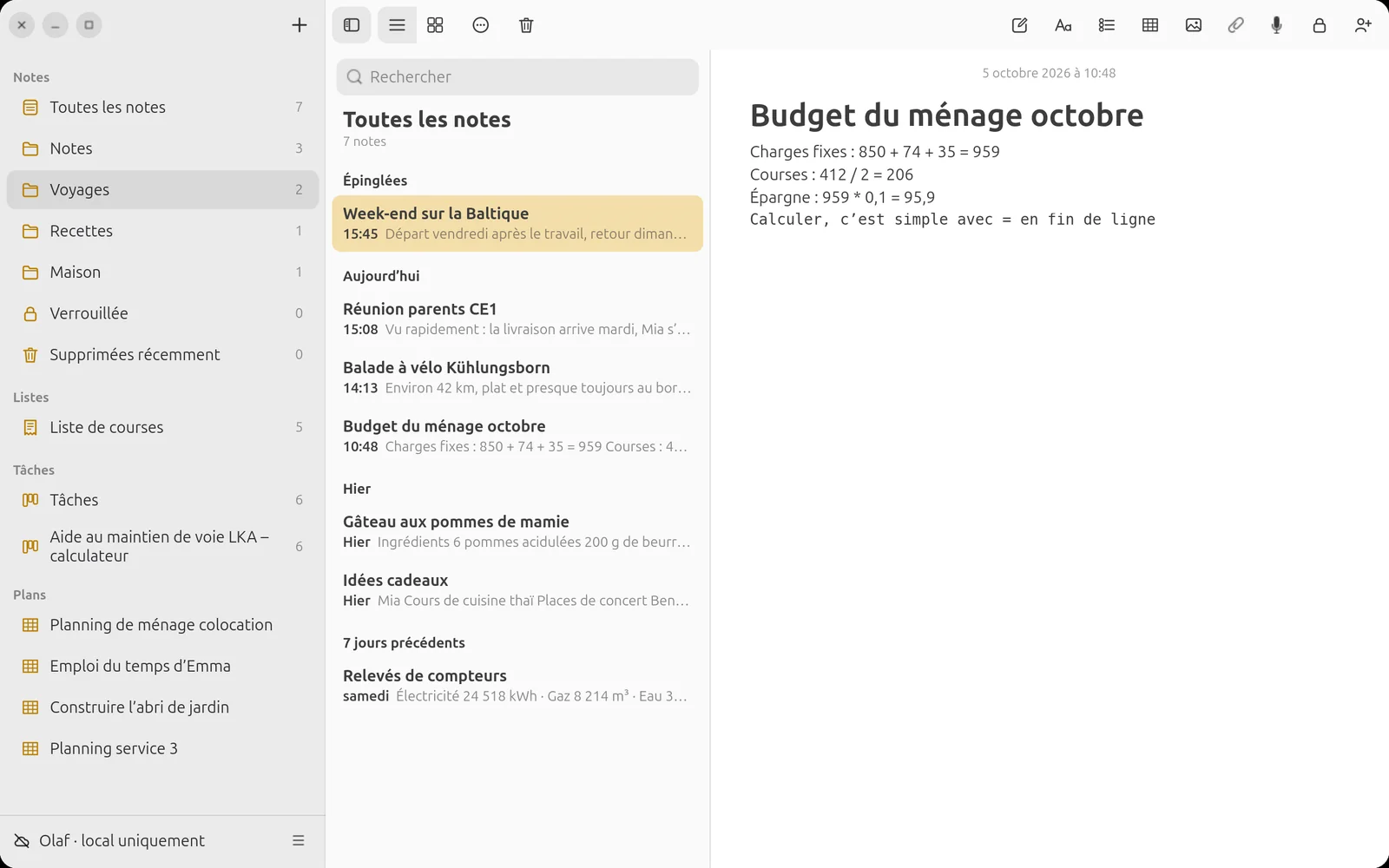Add new folder with plus button
This screenshot has height=868, width=1389.
(x=300, y=25)
